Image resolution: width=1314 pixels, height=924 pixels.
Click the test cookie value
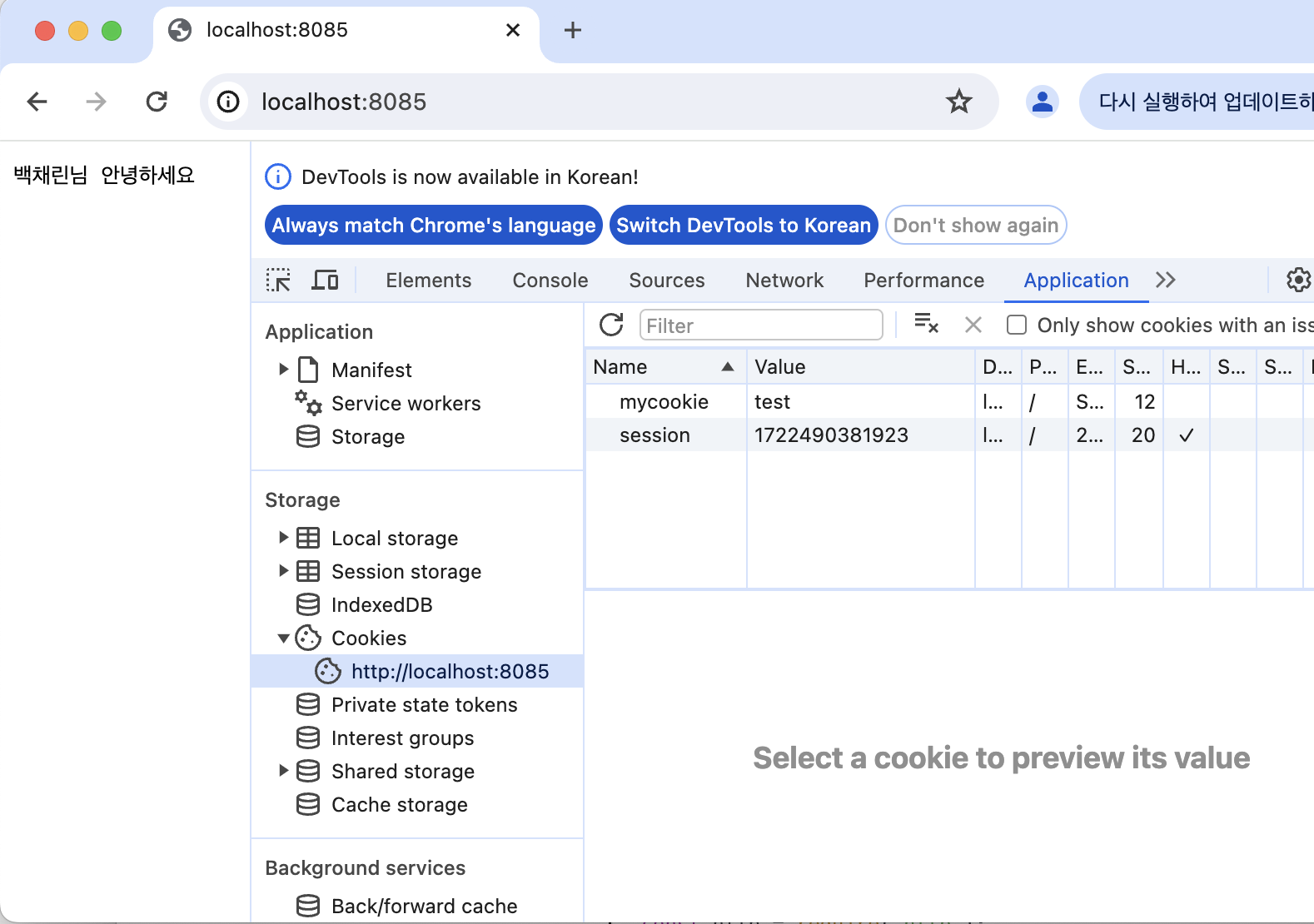(x=772, y=401)
